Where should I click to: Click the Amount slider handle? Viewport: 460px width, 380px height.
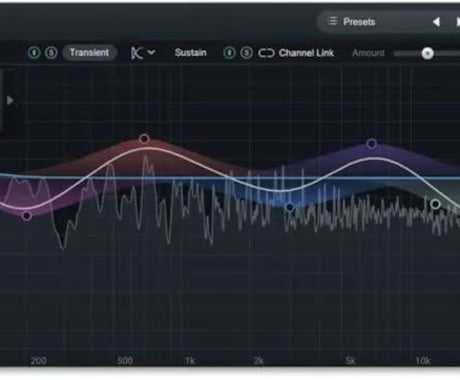[427, 53]
